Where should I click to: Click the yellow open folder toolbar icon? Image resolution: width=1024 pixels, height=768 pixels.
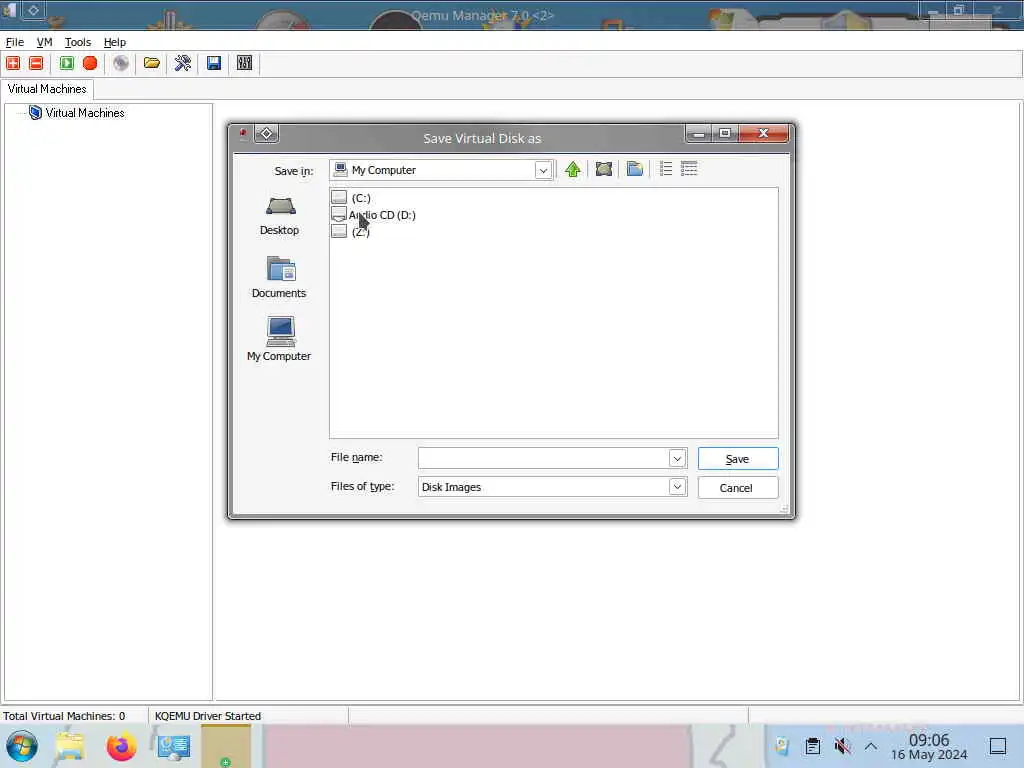pyautogui.click(x=152, y=63)
